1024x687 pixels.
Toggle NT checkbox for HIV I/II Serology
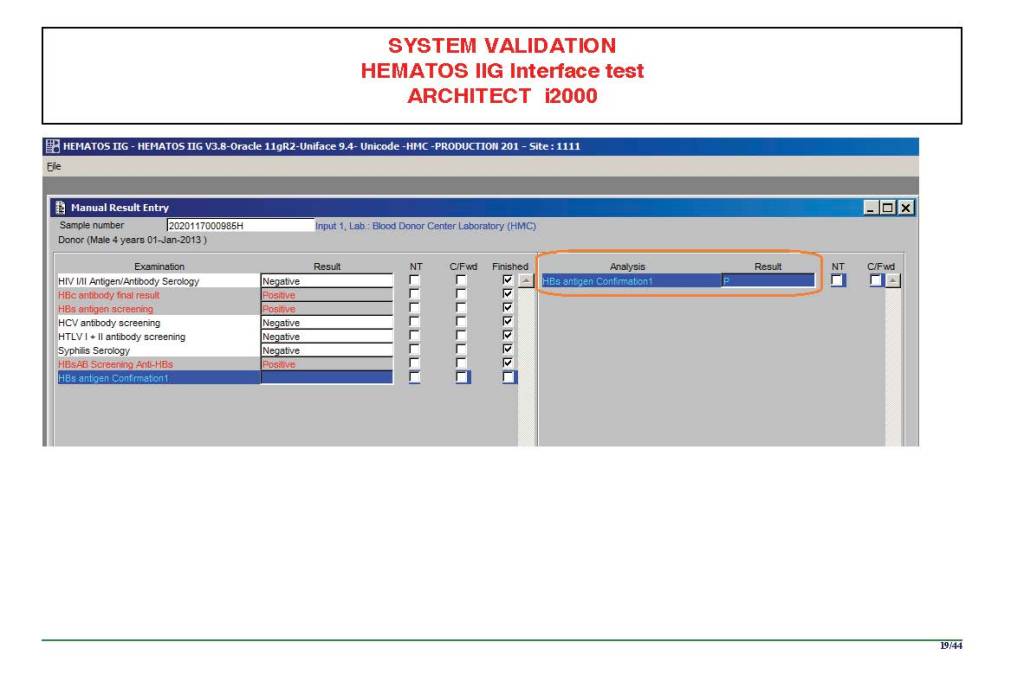tap(415, 282)
